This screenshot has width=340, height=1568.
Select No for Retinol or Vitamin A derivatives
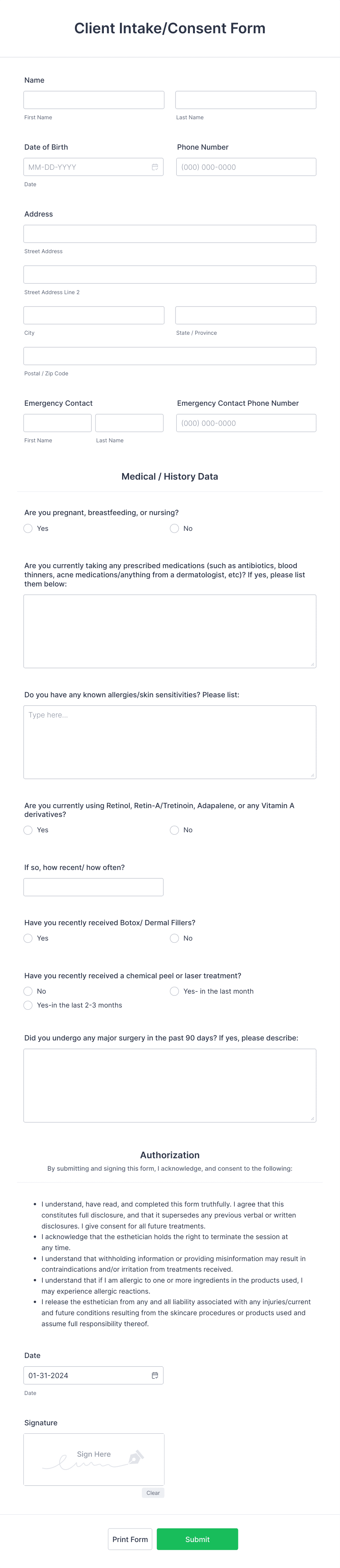pyautogui.click(x=174, y=830)
